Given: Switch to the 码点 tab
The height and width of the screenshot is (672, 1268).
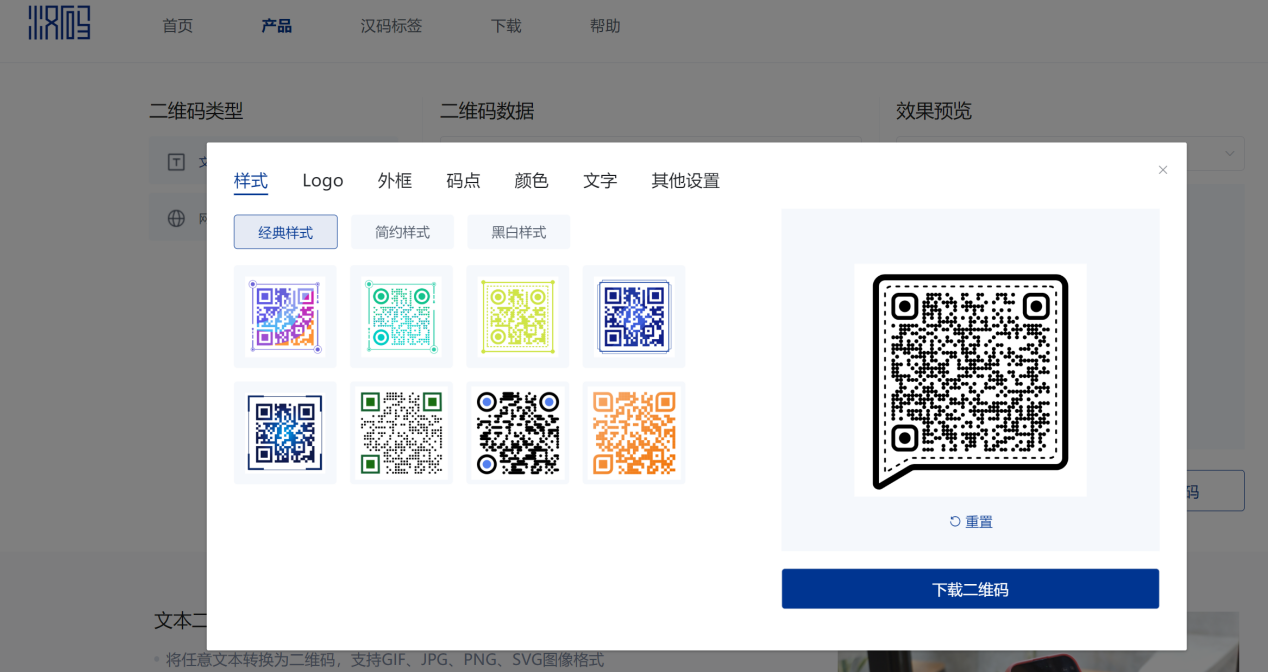Looking at the screenshot, I should (x=463, y=181).
